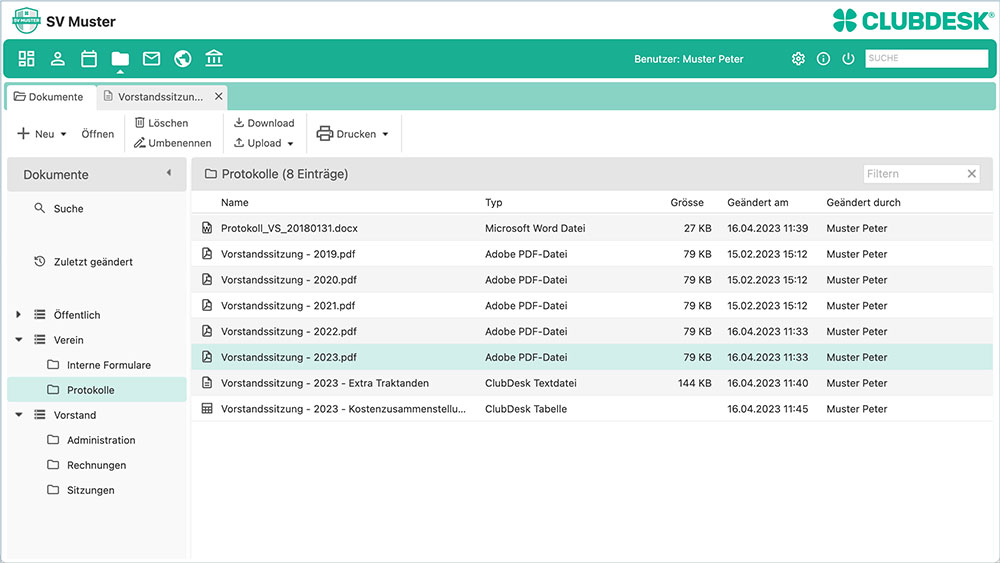The width and height of the screenshot is (1000, 563).
Task: Open the Drucken dropdown arrow
Action: pyautogui.click(x=385, y=134)
